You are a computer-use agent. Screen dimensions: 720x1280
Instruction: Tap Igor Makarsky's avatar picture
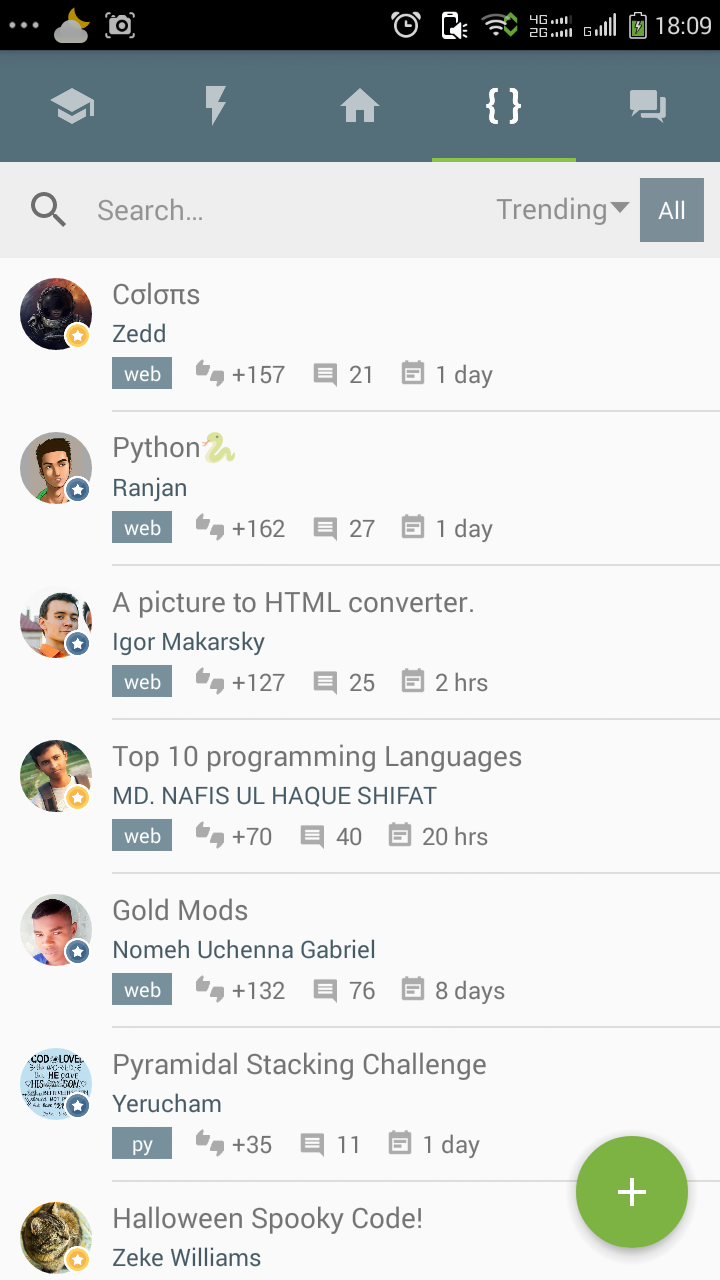pos(56,622)
